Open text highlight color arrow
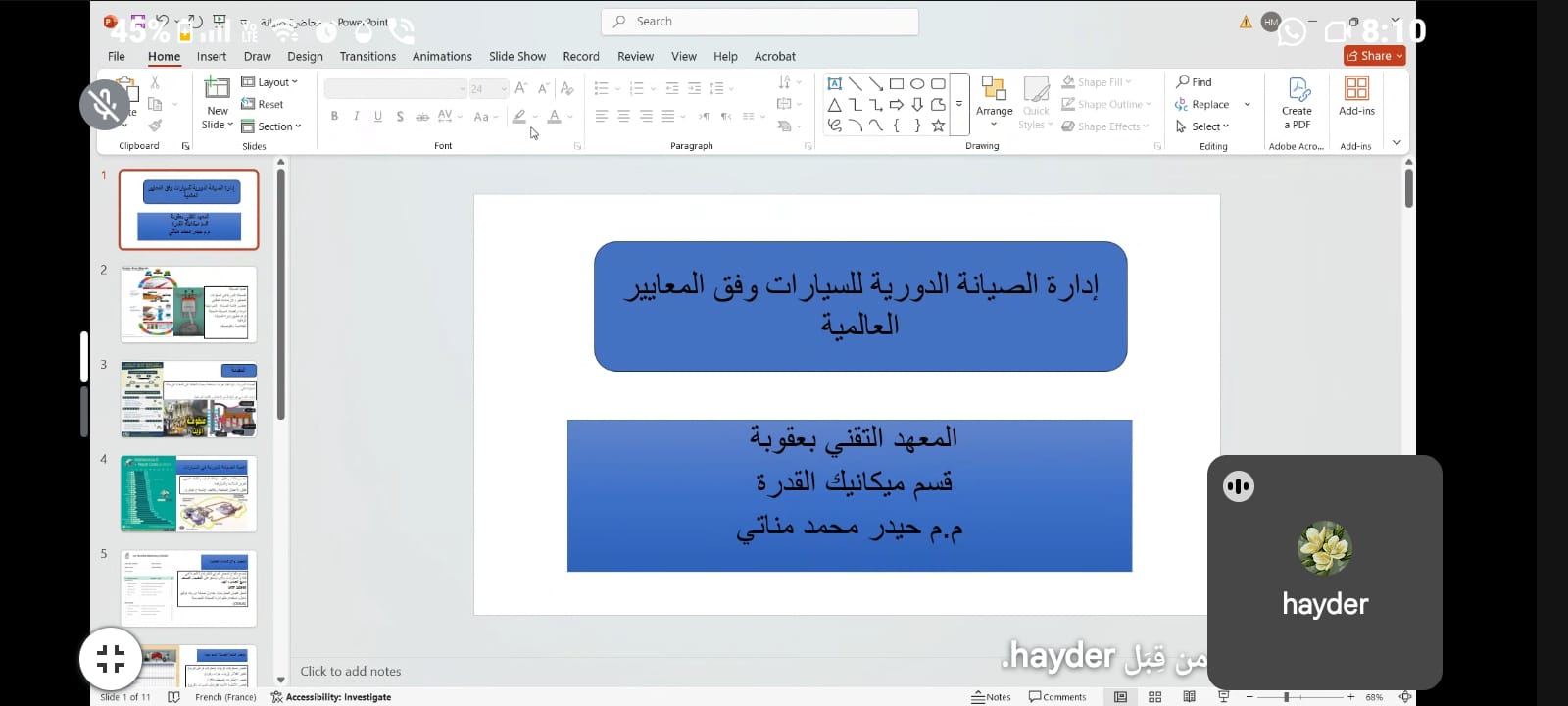Screen dimensions: 1568x706 [x=534, y=116]
